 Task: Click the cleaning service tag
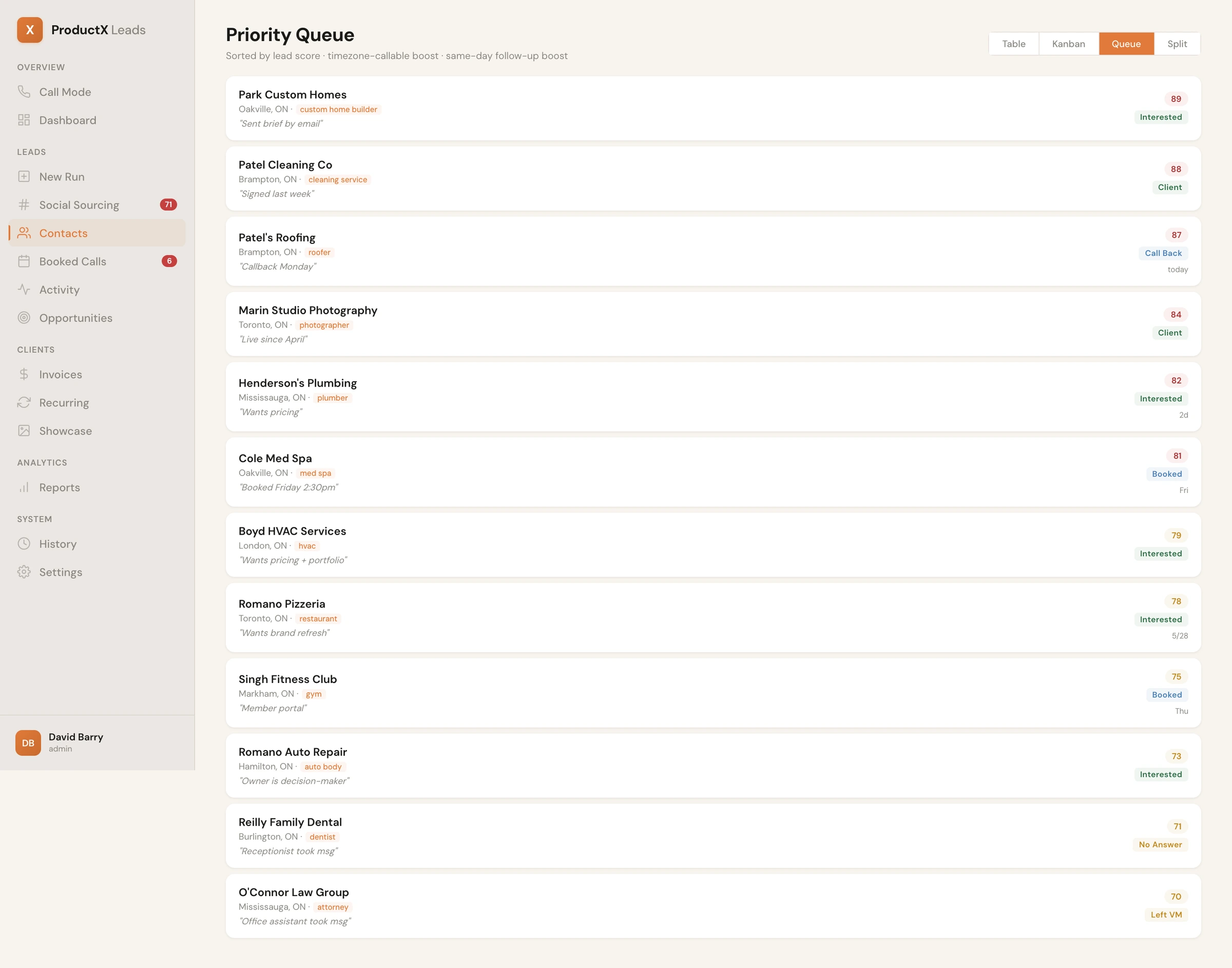(x=338, y=180)
